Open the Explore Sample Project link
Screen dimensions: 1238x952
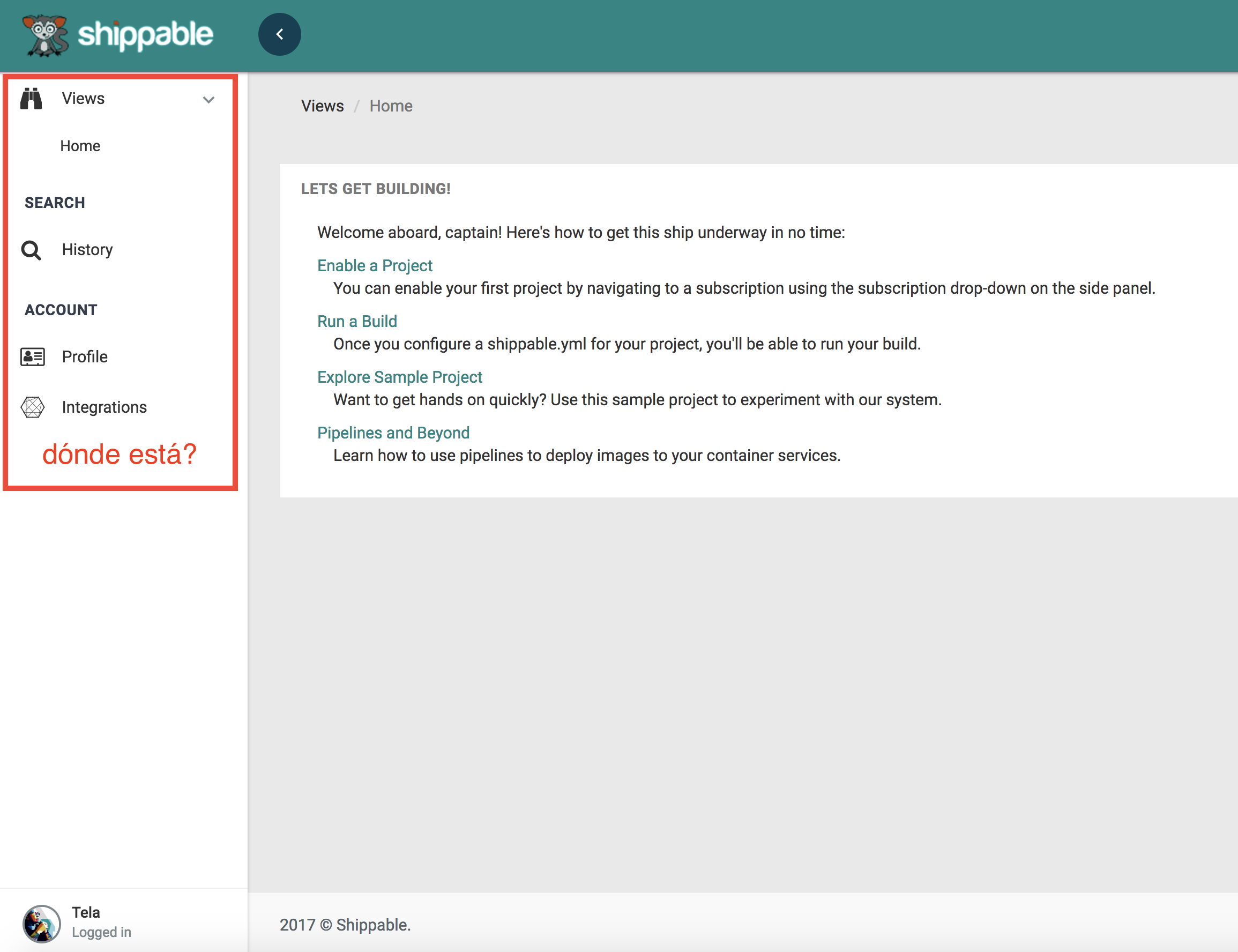coord(399,377)
